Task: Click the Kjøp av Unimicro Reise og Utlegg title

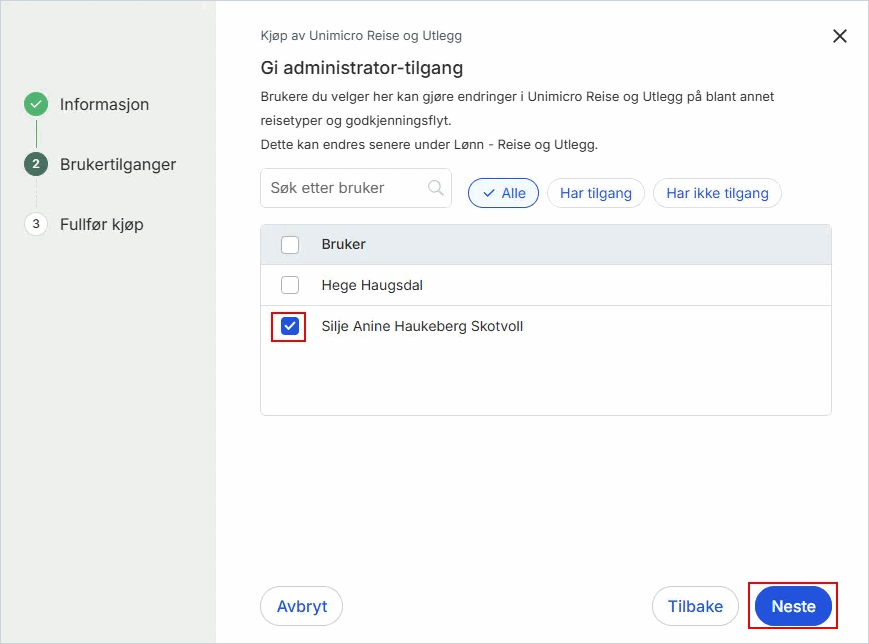Action: (x=361, y=36)
